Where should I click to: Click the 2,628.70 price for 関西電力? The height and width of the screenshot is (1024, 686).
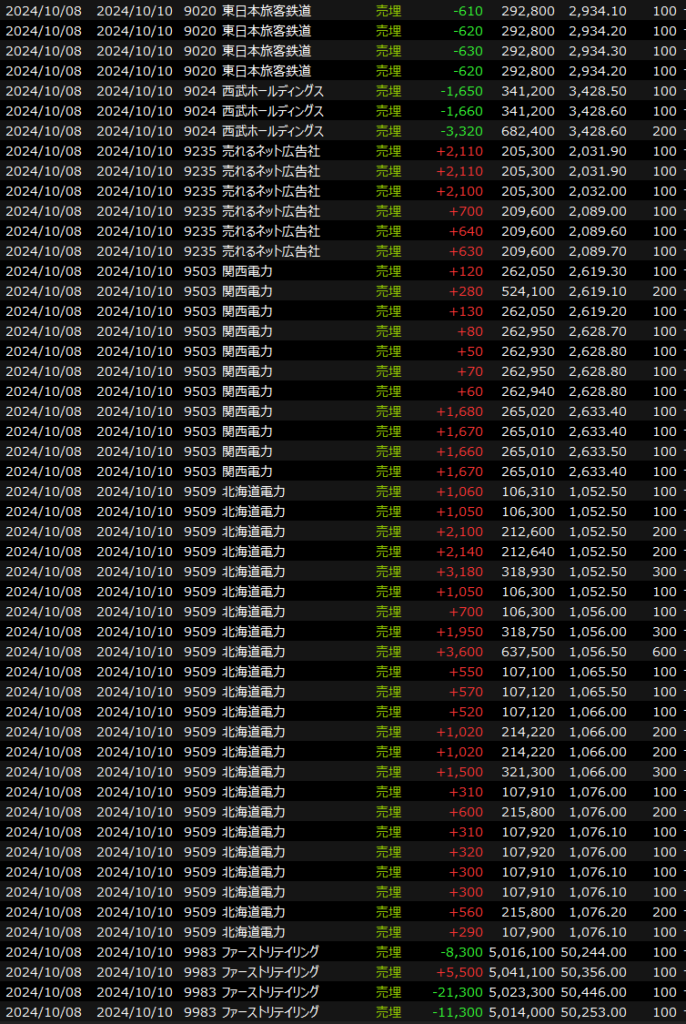click(x=598, y=331)
